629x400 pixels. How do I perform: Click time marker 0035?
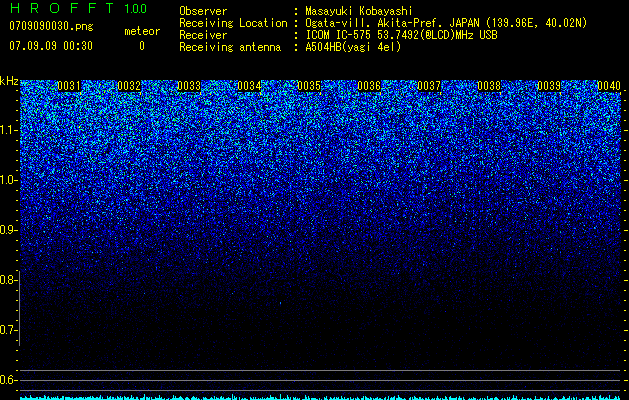coord(309,86)
